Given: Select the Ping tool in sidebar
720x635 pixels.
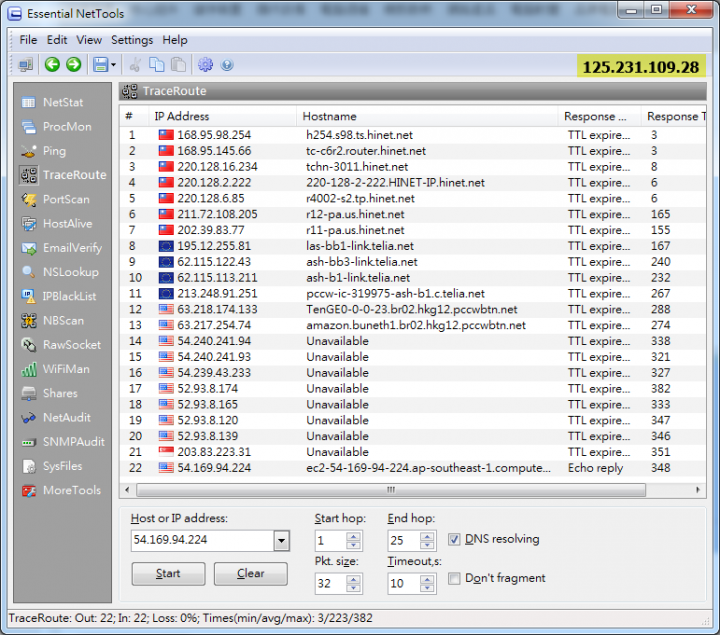Looking at the screenshot, I should coord(44,151).
